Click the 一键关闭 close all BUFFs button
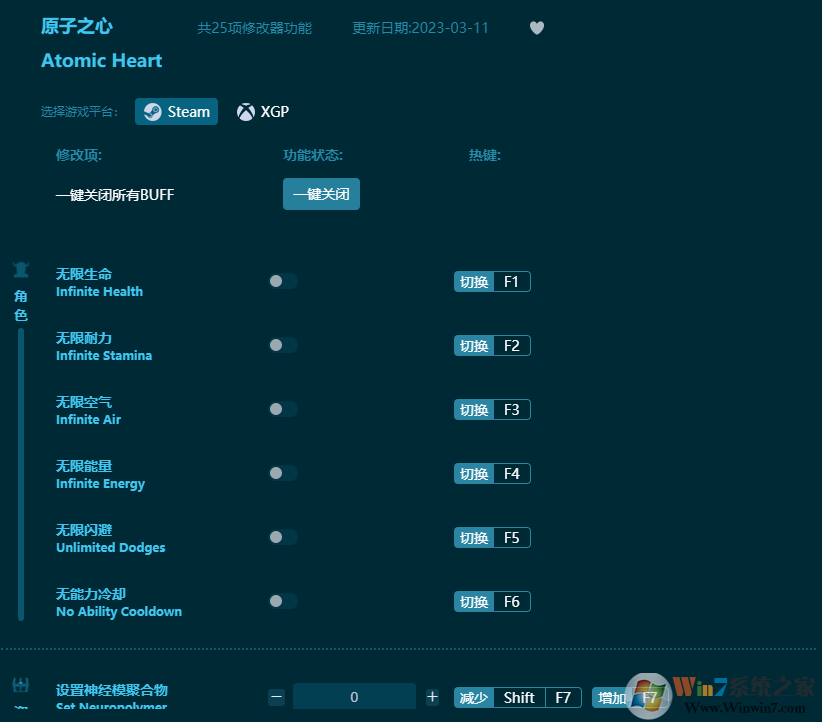822x722 pixels. 321,194
